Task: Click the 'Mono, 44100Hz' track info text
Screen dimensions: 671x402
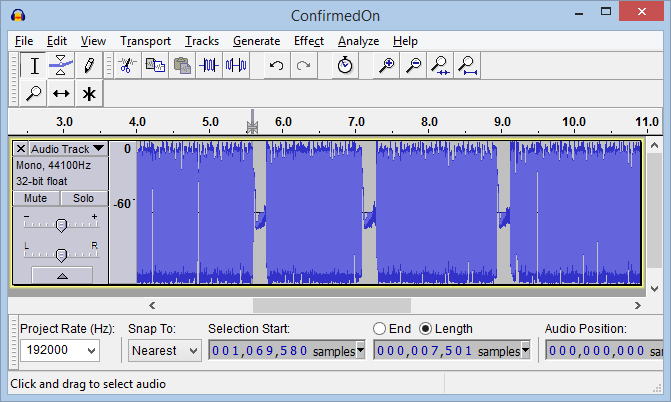Action: coord(53,165)
